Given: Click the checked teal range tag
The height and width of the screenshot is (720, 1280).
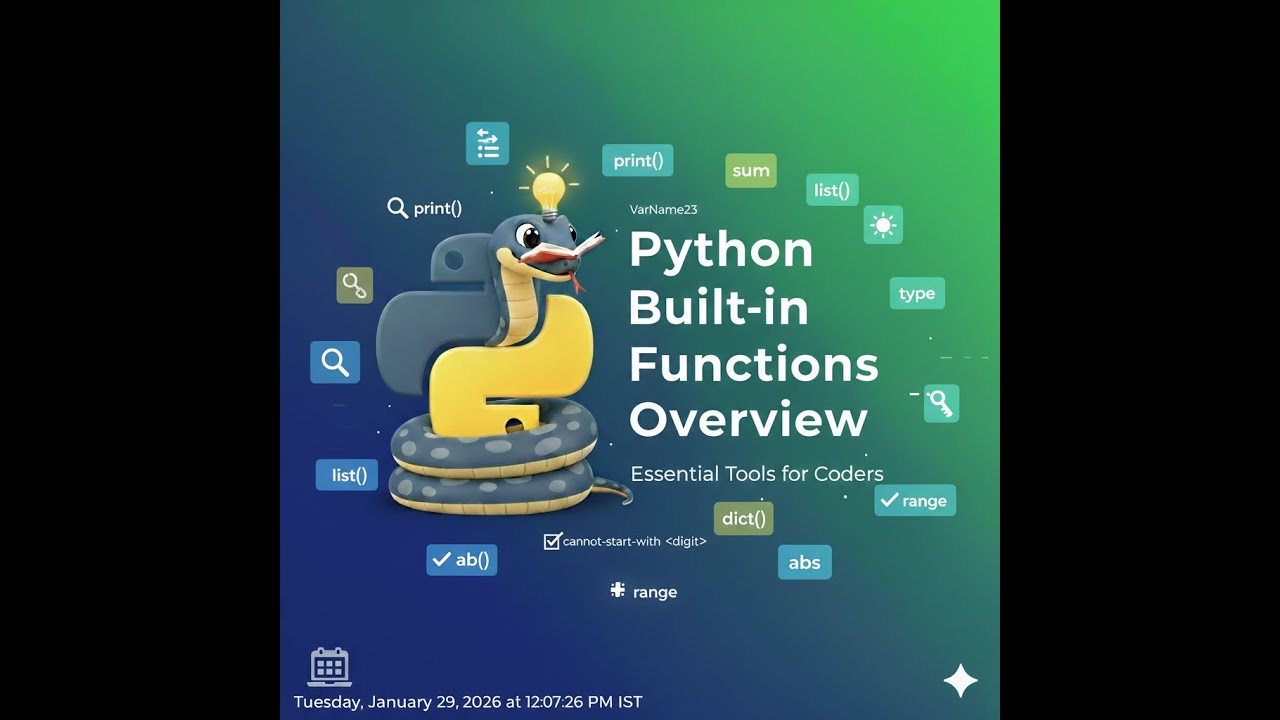Looking at the screenshot, I should click(x=915, y=501).
